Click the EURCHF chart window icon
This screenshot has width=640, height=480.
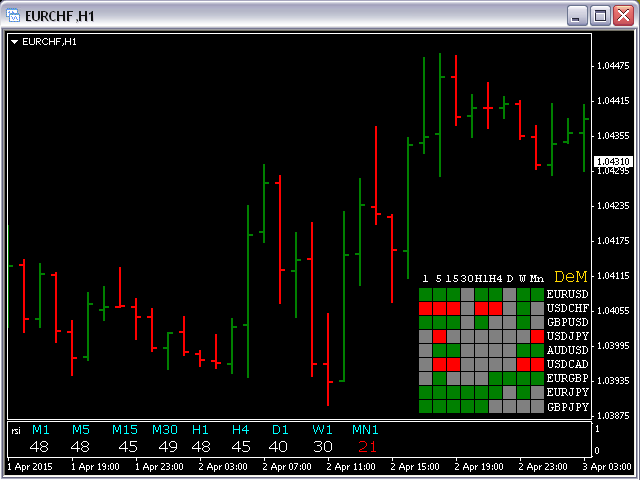click(x=13, y=16)
